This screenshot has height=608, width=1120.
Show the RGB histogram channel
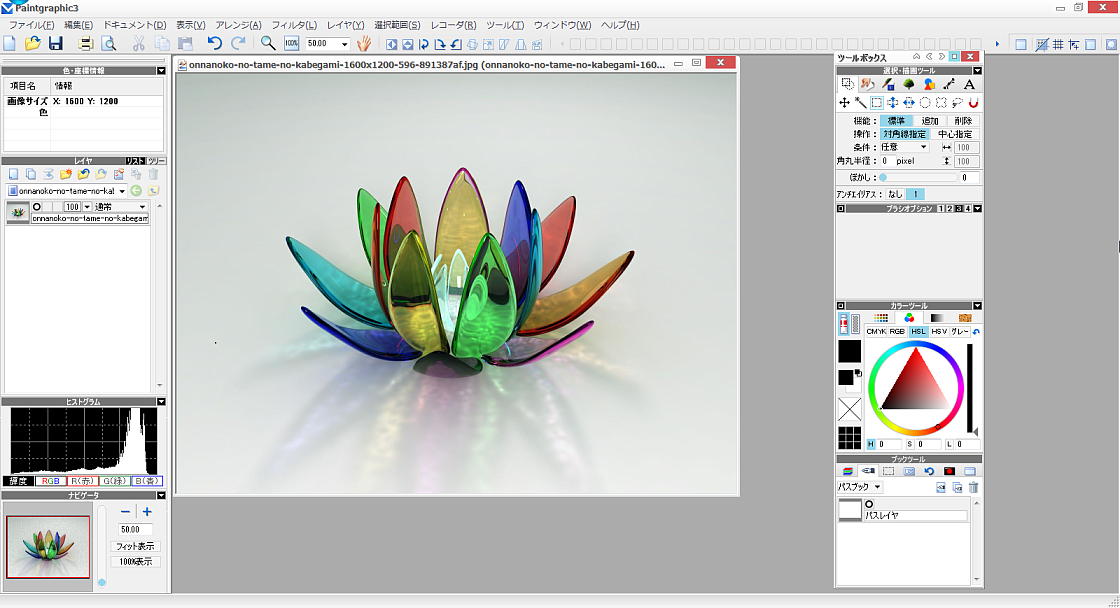50,481
